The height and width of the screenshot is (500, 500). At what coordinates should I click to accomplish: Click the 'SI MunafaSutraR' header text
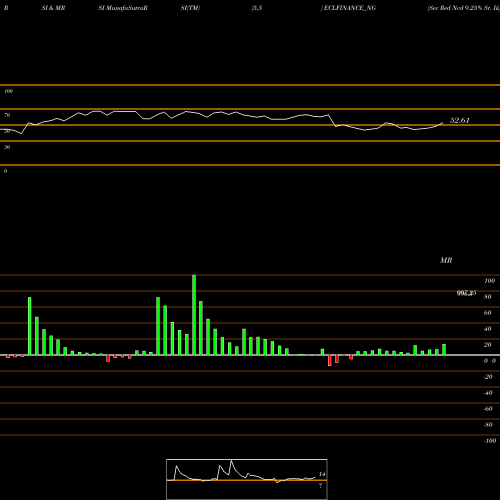coord(123,8)
